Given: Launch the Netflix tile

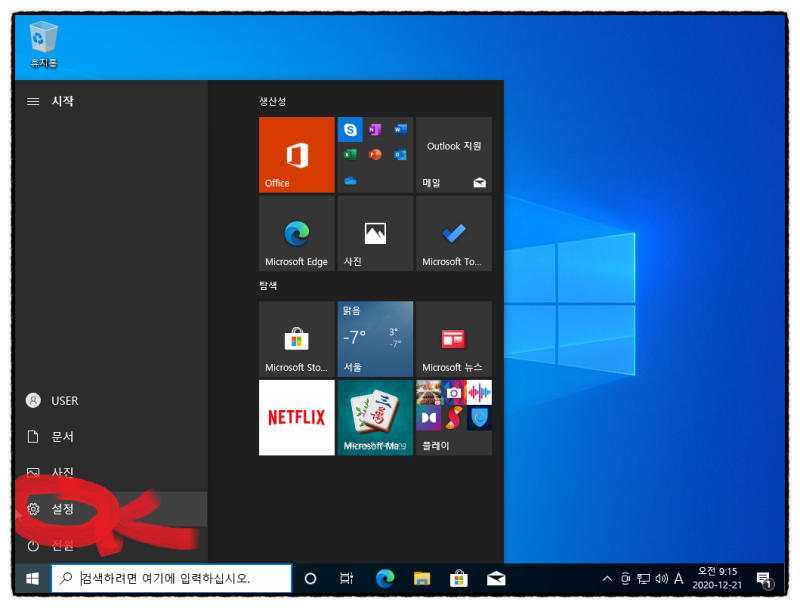Looking at the screenshot, I should click(x=296, y=417).
